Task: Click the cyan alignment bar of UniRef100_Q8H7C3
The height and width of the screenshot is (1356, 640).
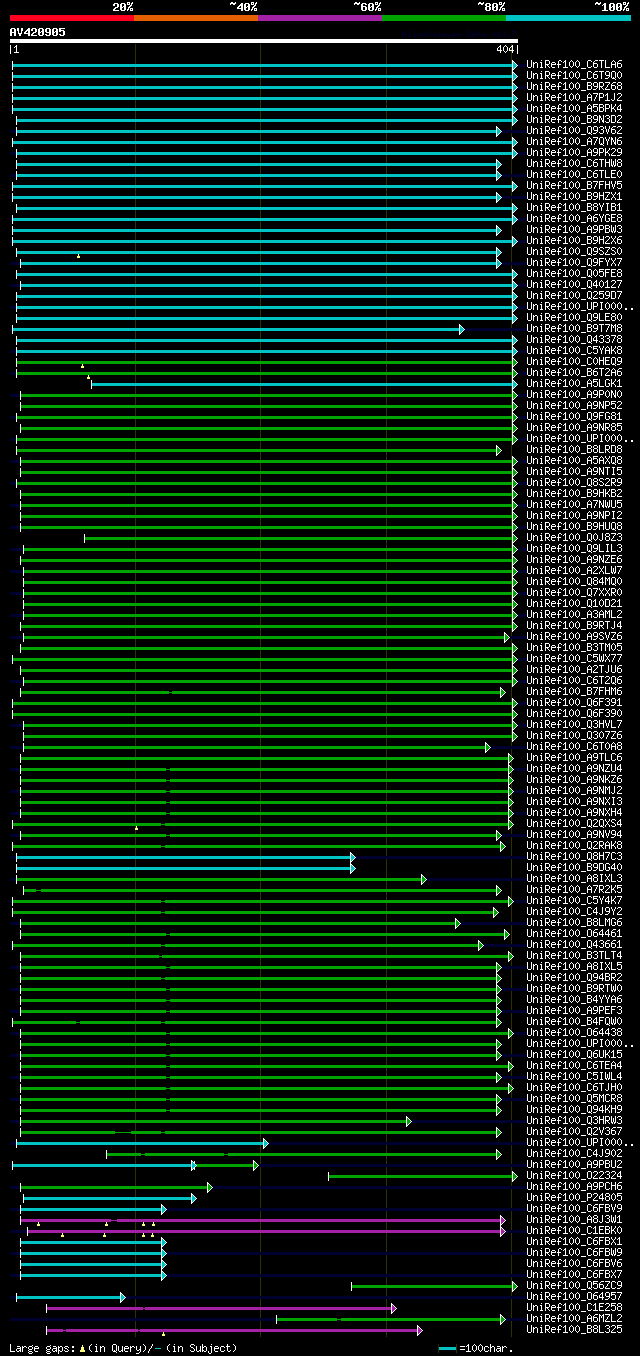Action: (x=186, y=856)
